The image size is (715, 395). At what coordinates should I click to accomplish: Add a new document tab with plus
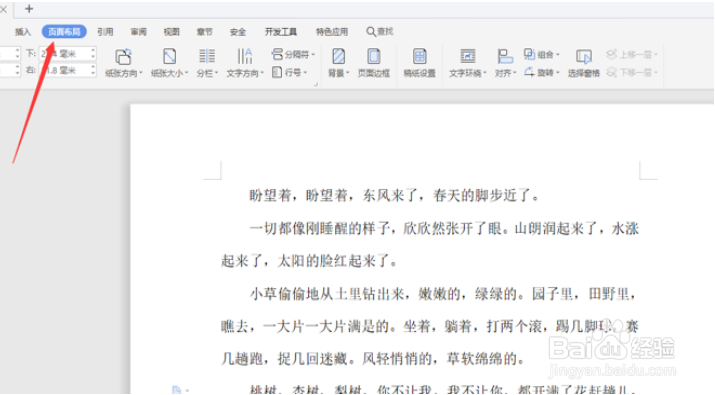29,9
